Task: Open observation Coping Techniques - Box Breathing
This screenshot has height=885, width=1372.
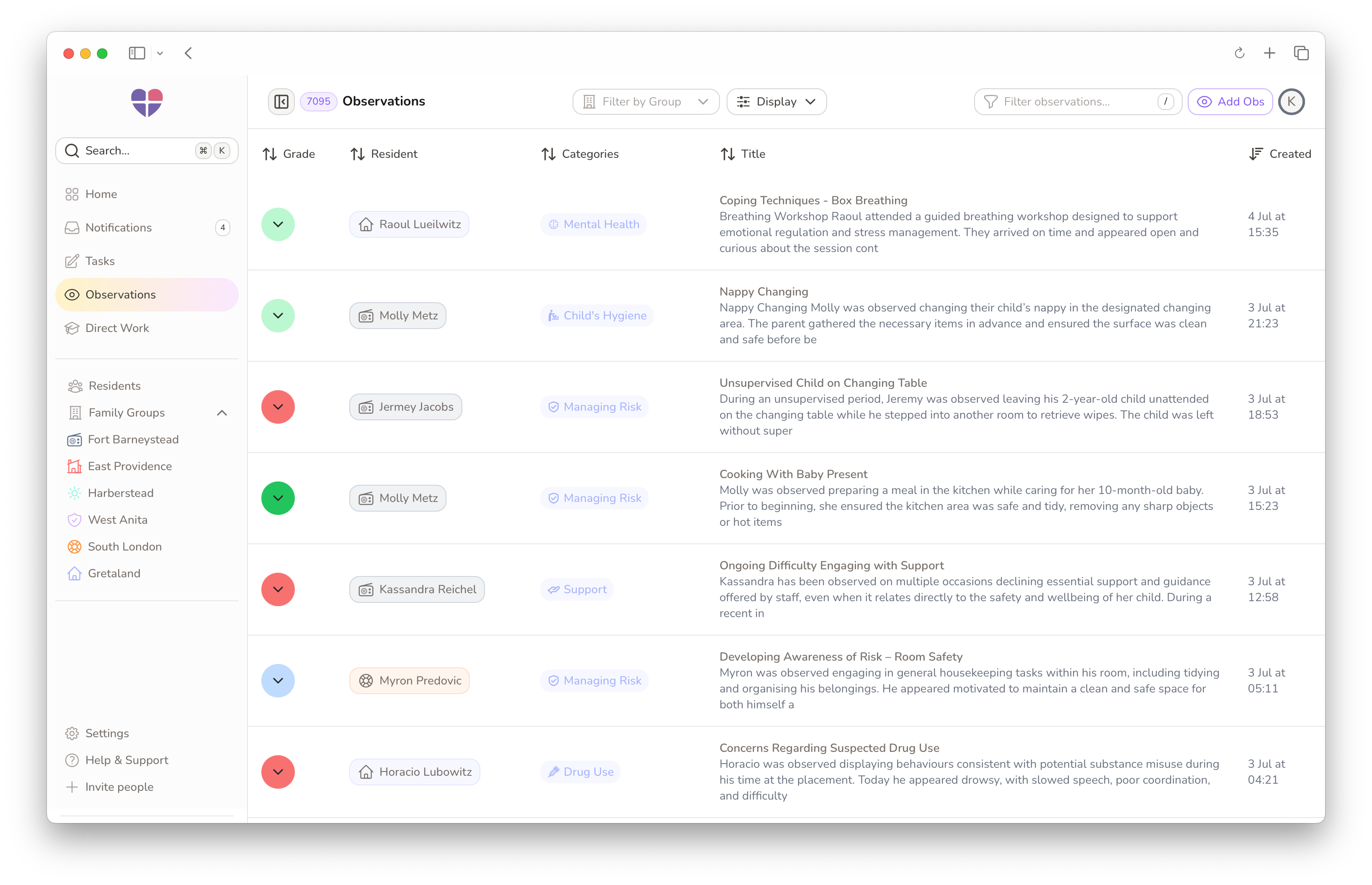Action: point(813,201)
